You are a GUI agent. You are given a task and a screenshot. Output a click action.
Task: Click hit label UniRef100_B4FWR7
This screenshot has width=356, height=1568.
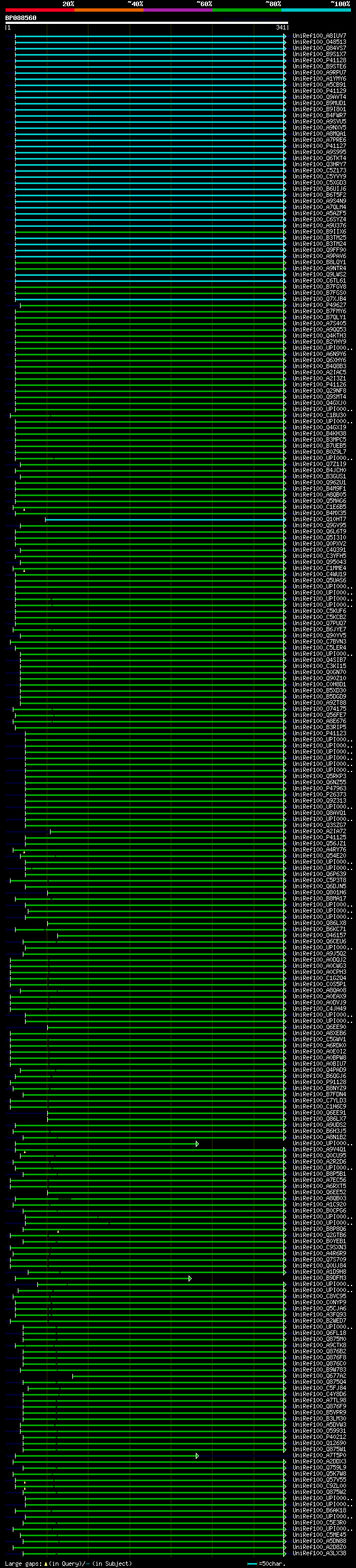319,116
